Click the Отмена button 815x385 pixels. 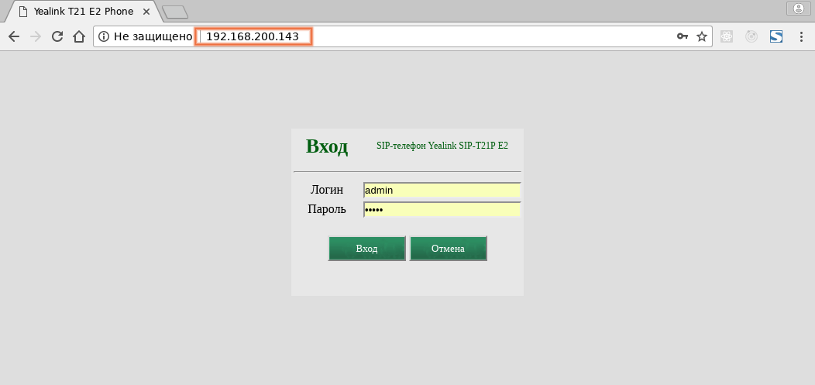[448, 248]
